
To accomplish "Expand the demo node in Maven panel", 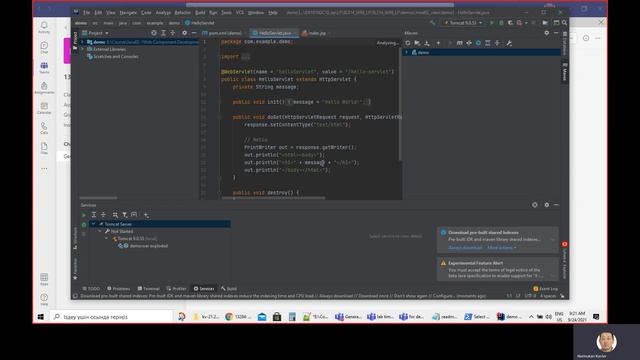I will tap(407, 52).
